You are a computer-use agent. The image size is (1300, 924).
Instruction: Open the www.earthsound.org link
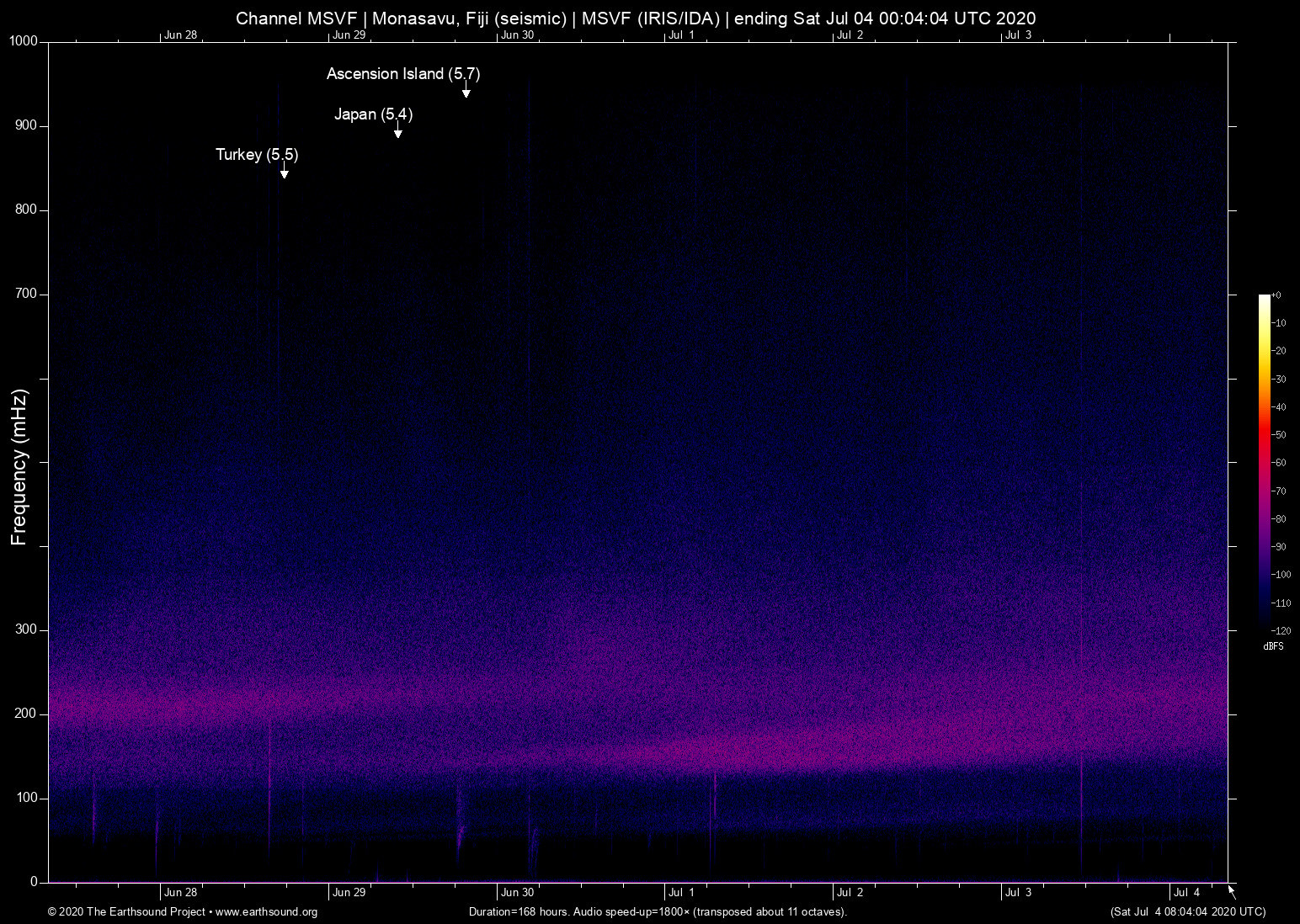click(265, 912)
